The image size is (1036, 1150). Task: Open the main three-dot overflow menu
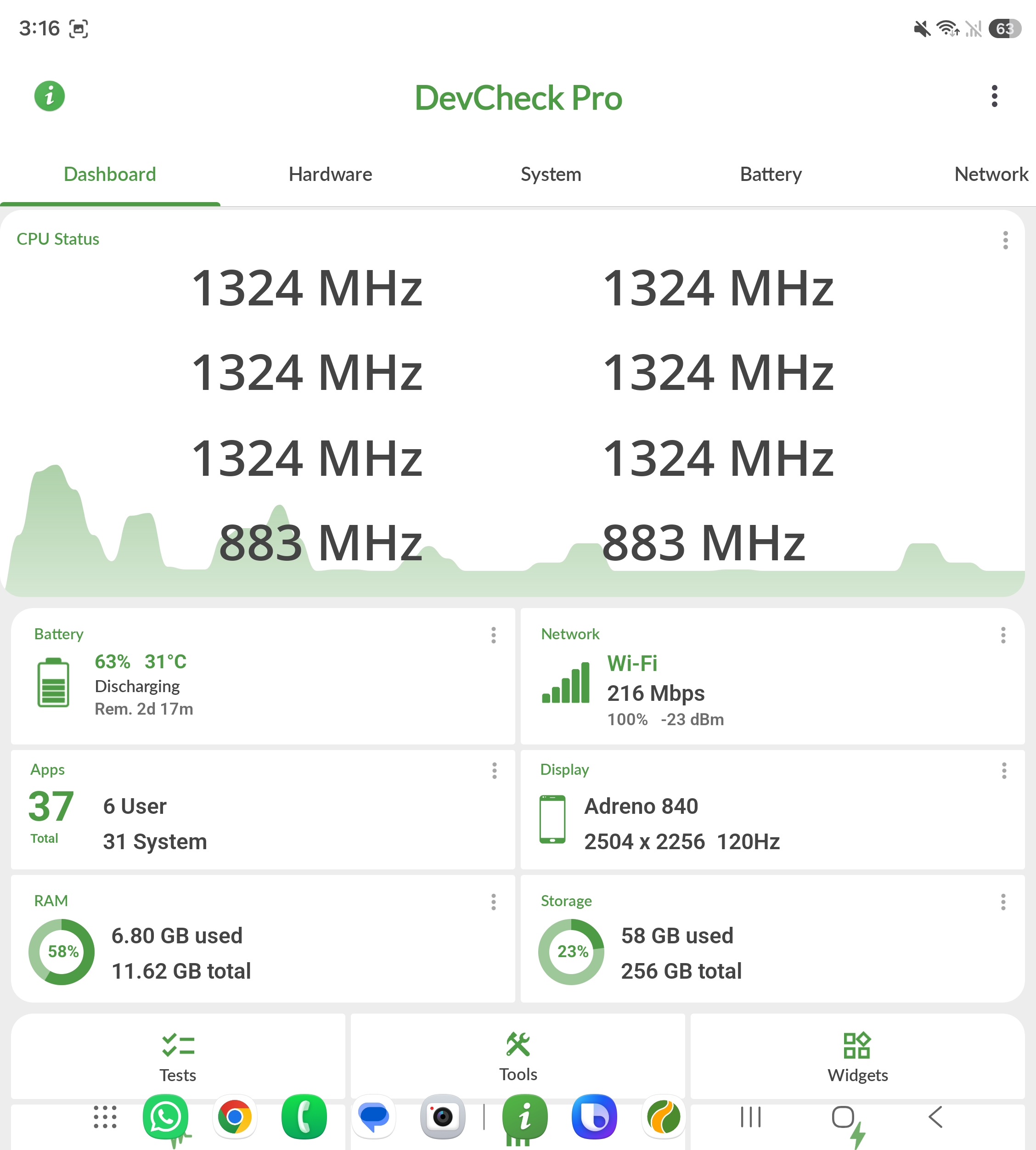(x=995, y=96)
